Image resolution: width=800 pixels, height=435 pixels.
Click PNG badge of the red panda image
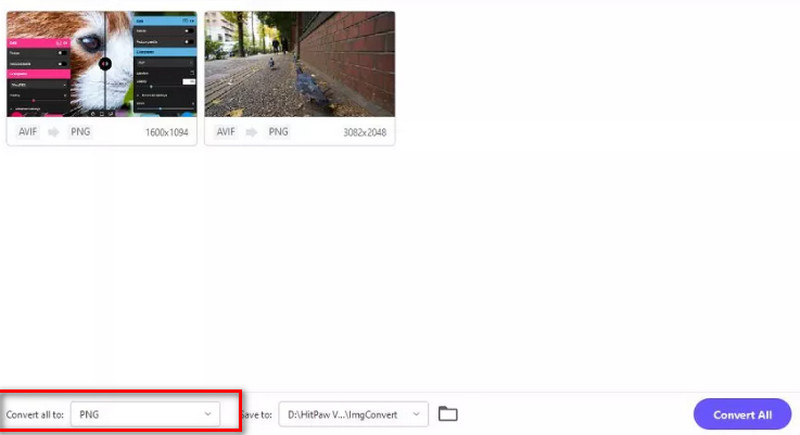[x=80, y=132]
